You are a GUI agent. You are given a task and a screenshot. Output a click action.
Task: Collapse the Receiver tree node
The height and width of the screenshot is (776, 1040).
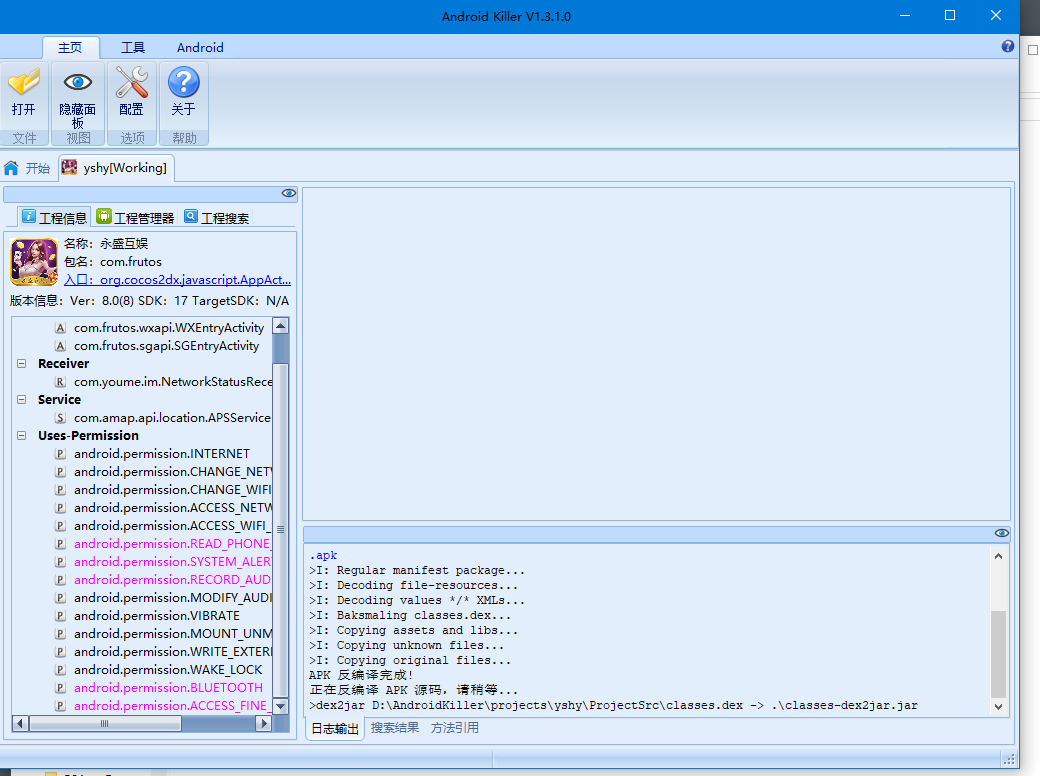pos(21,363)
